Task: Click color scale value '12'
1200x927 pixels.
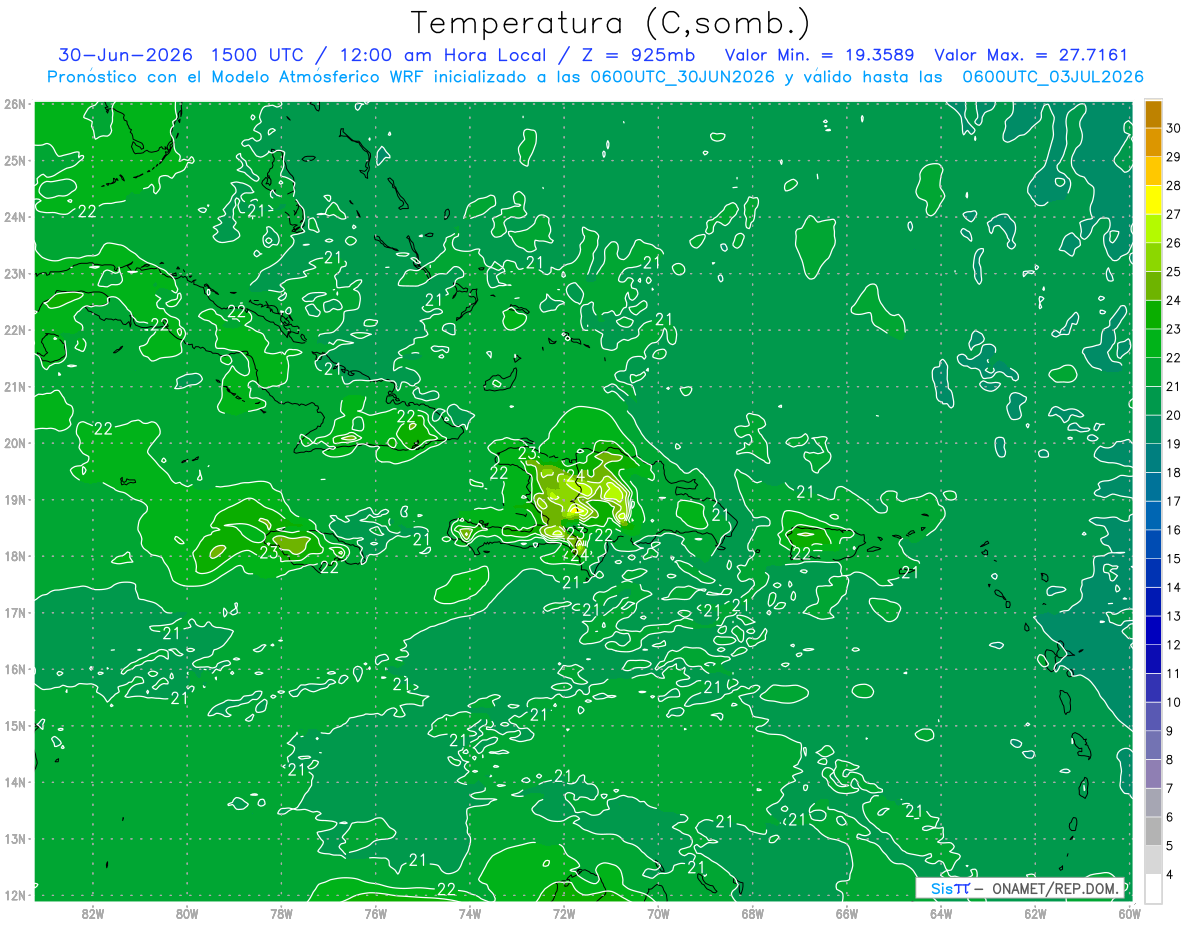Action: tap(1173, 645)
